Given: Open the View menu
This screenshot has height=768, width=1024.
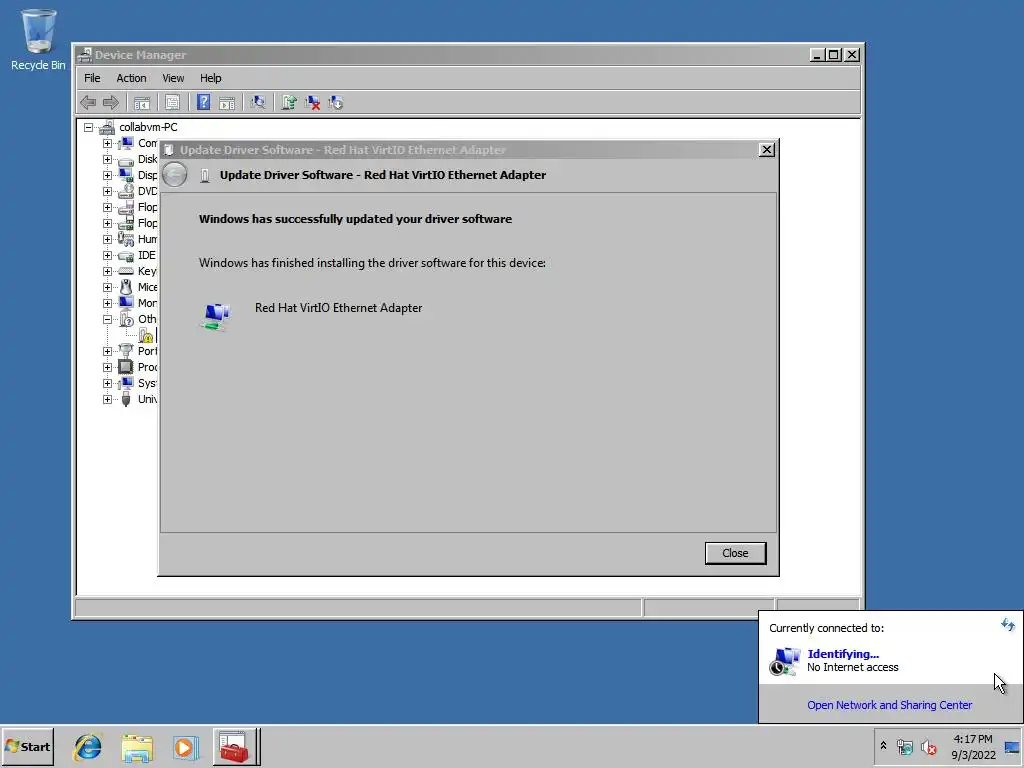Looking at the screenshot, I should click(x=173, y=78).
